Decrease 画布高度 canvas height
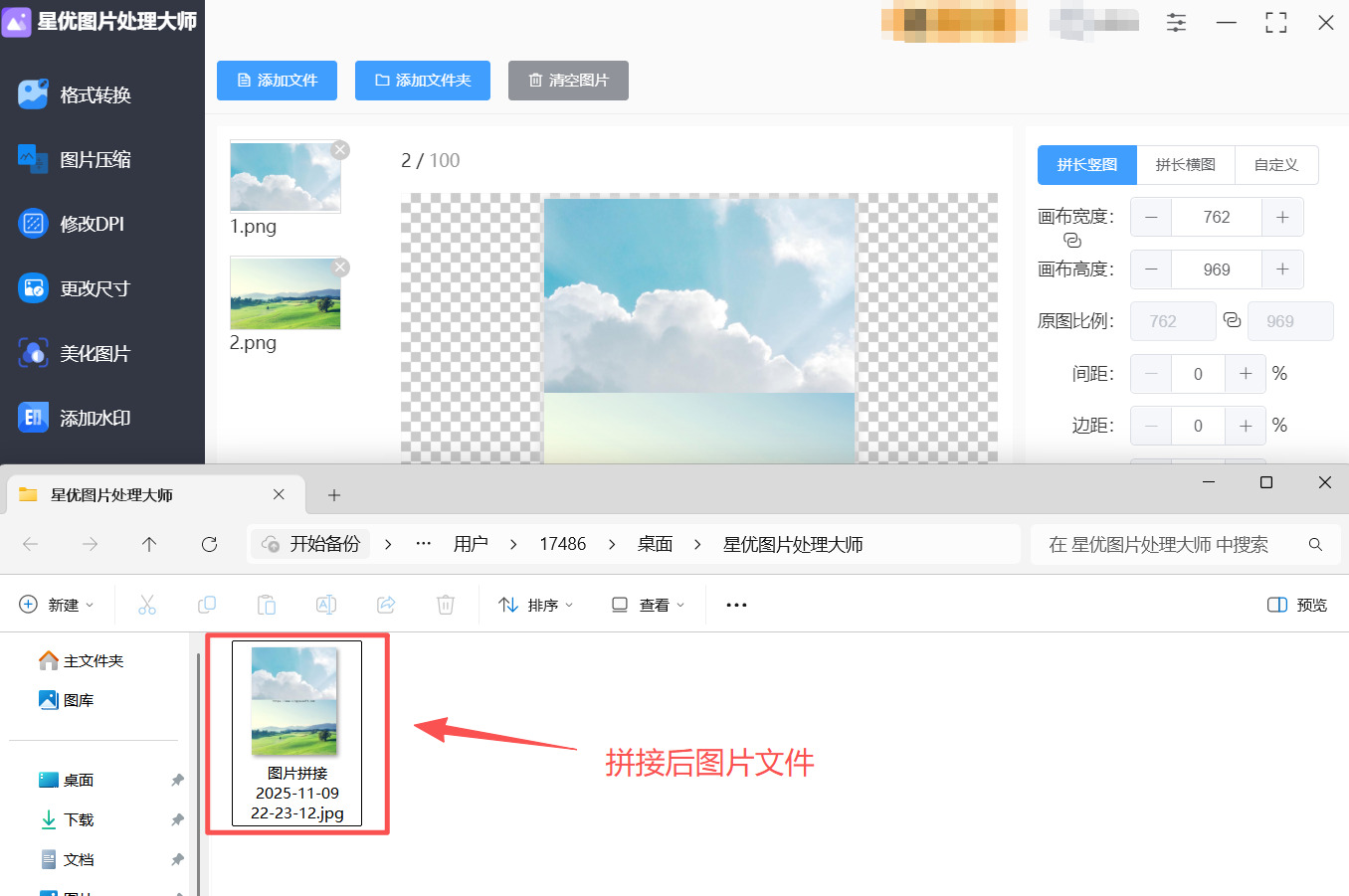Screen dimensions: 1349x896 click(x=1151, y=269)
